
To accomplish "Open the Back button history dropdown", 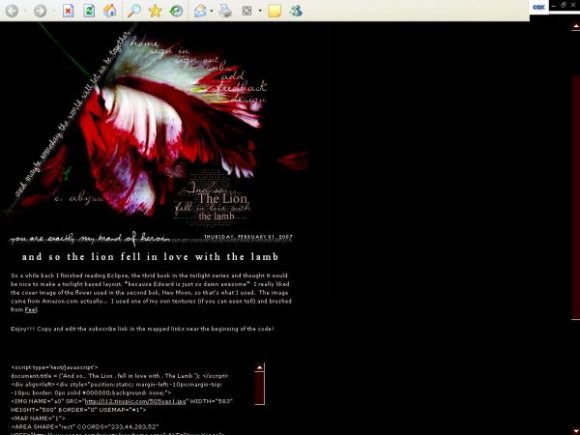I will pyautogui.click(x=25, y=11).
